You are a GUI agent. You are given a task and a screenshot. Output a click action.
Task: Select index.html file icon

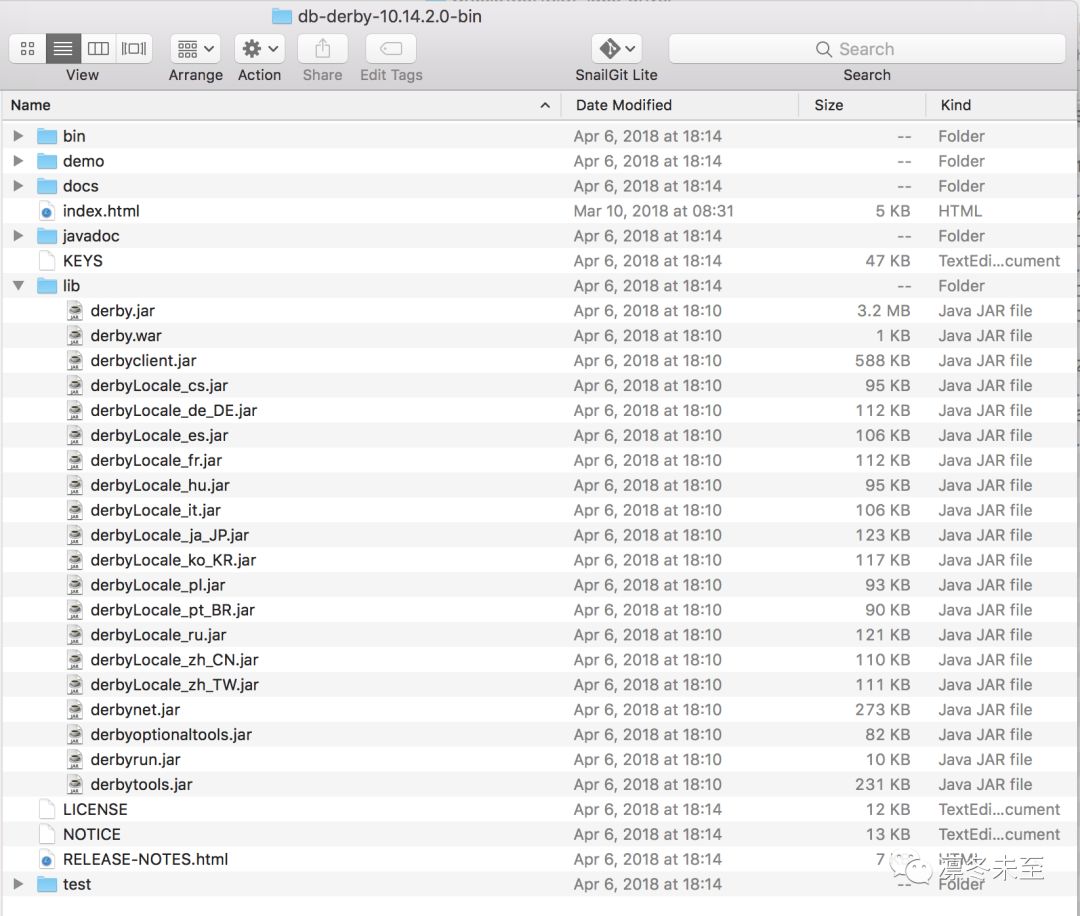click(47, 211)
